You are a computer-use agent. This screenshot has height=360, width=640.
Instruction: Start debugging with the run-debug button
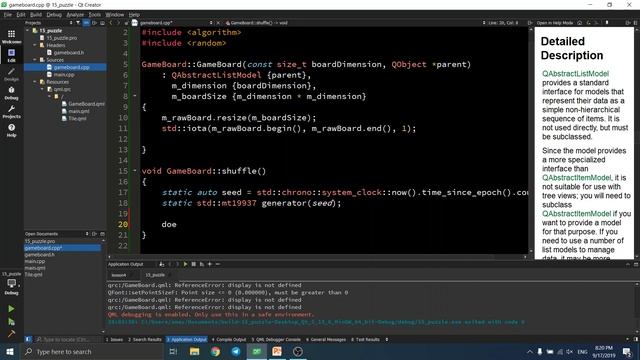(11, 322)
